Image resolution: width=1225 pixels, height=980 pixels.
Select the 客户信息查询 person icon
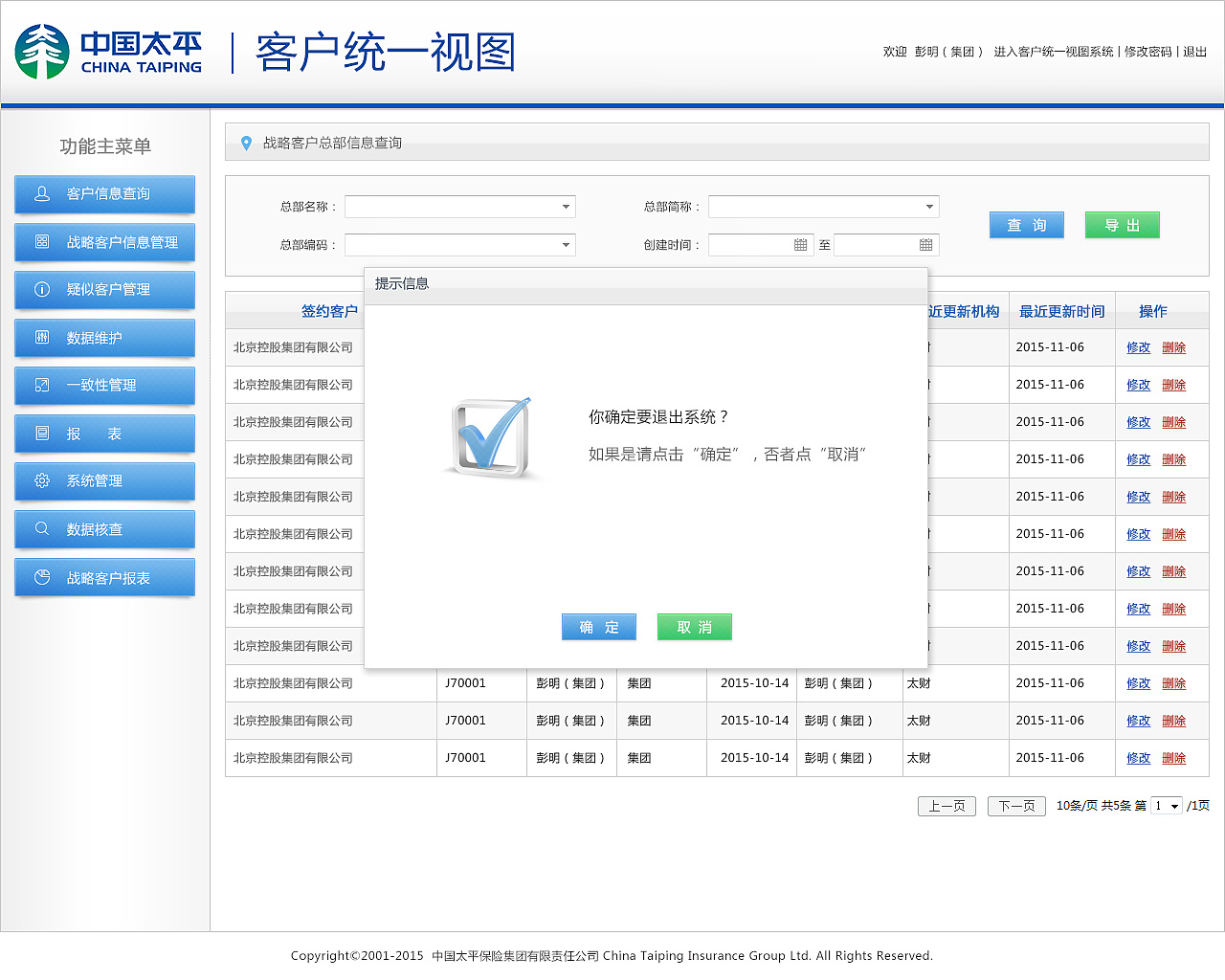(41, 193)
